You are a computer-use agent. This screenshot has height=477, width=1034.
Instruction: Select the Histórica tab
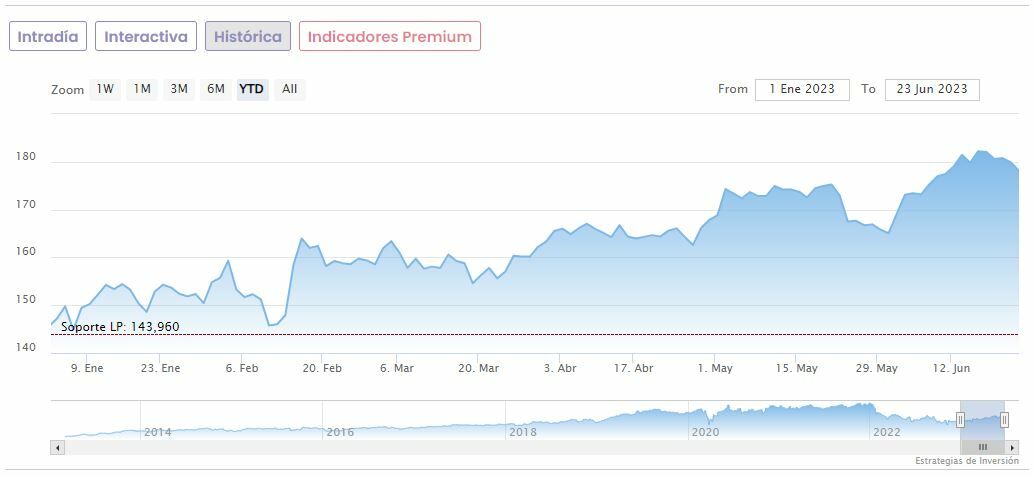[x=248, y=37]
